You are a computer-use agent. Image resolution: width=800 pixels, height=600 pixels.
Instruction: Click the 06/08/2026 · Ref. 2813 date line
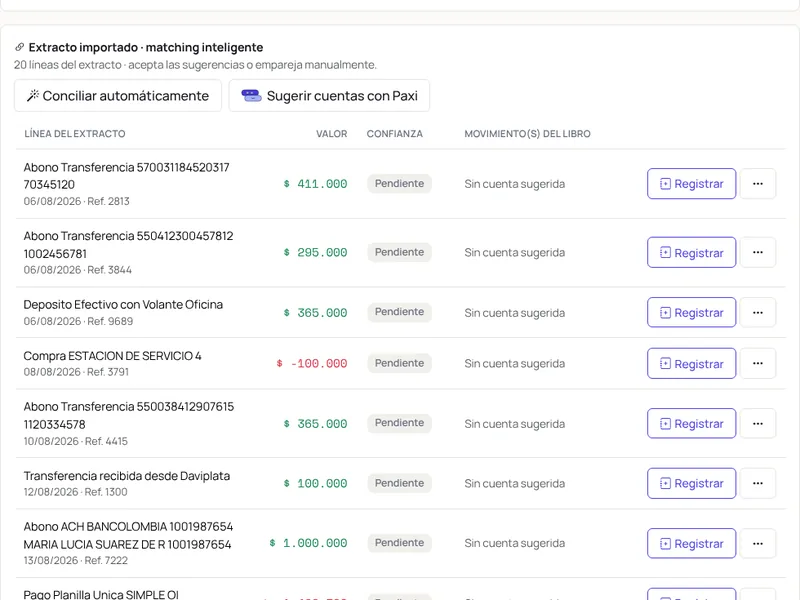(x=77, y=201)
